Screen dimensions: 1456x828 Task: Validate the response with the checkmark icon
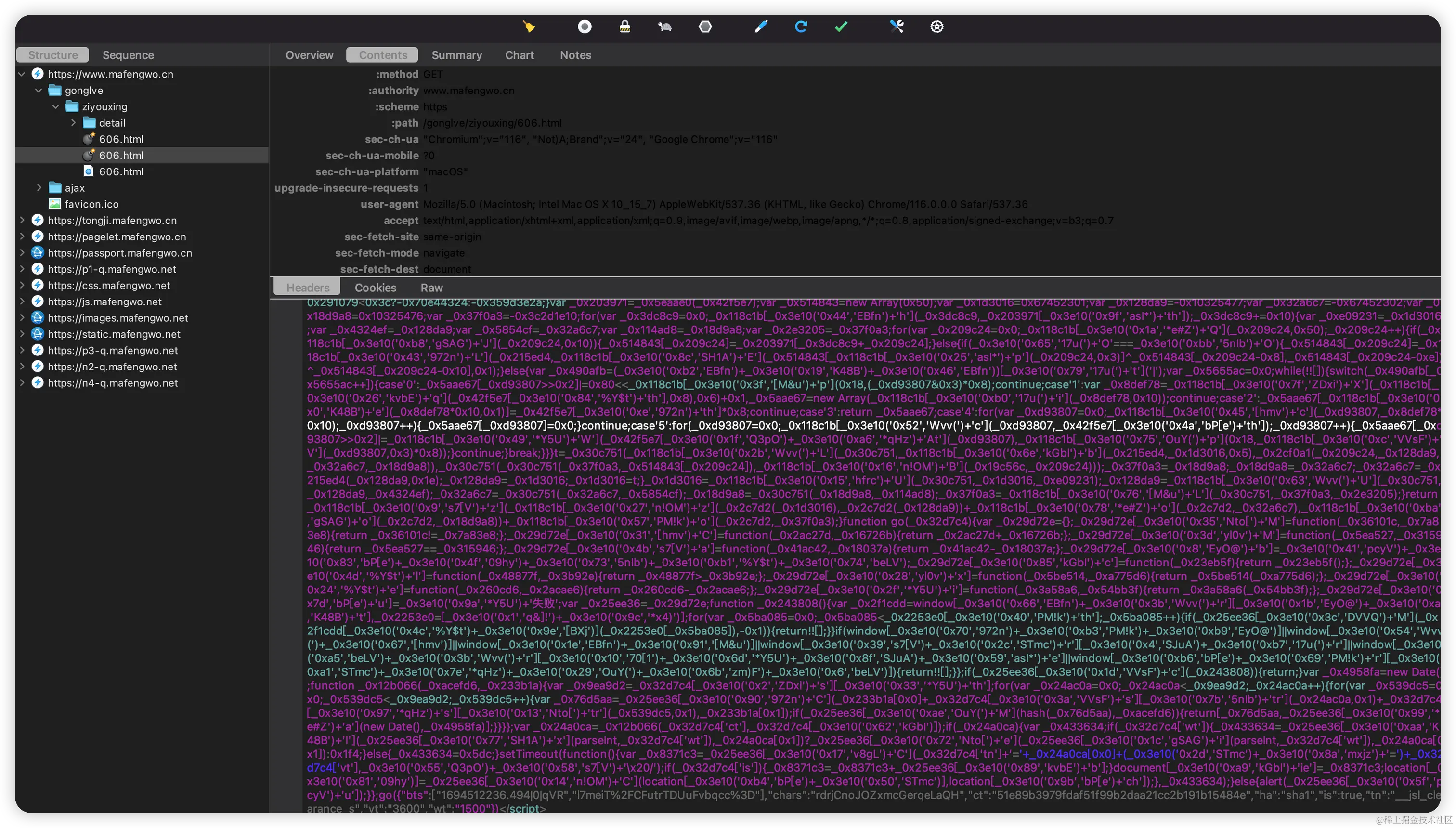pos(841,26)
